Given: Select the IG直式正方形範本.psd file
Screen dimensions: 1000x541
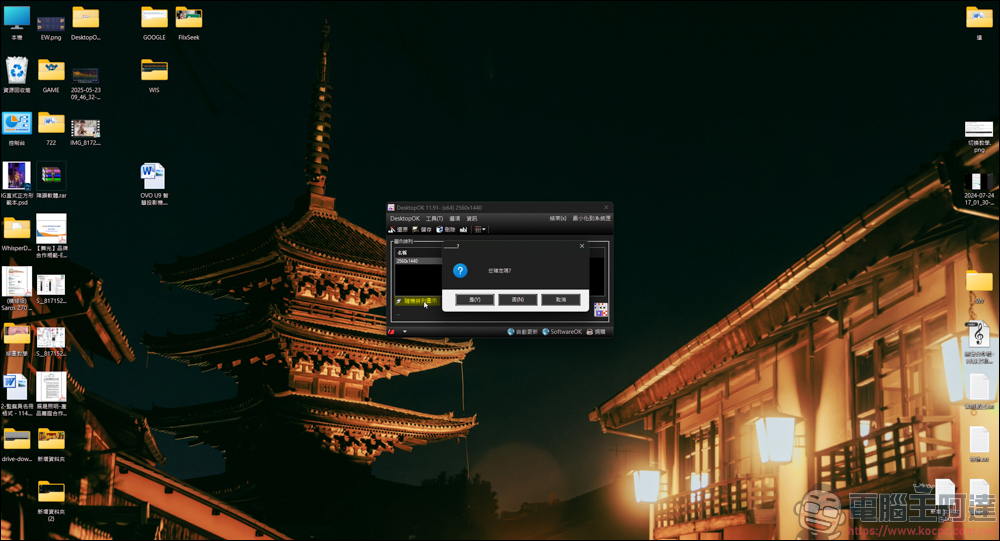Looking at the screenshot, I should [17, 183].
